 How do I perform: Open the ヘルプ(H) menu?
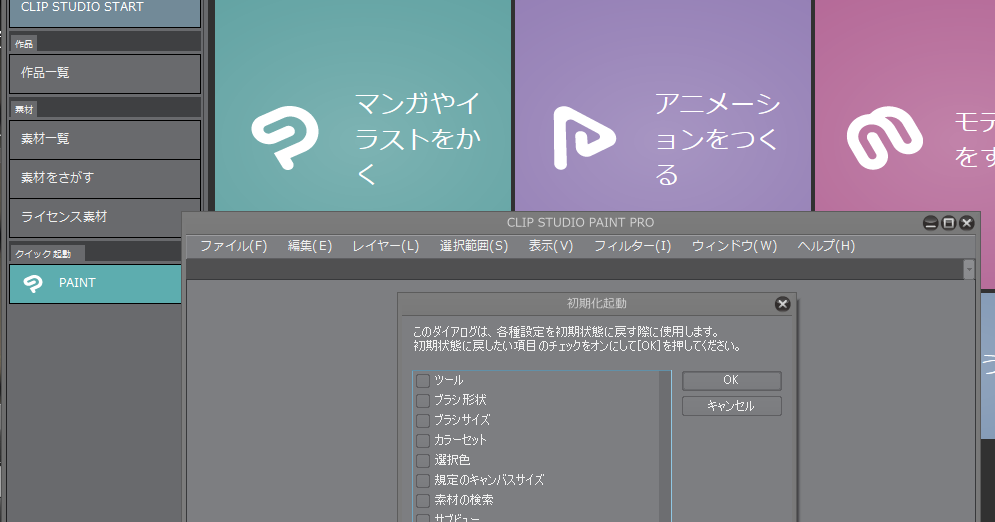click(x=826, y=246)
